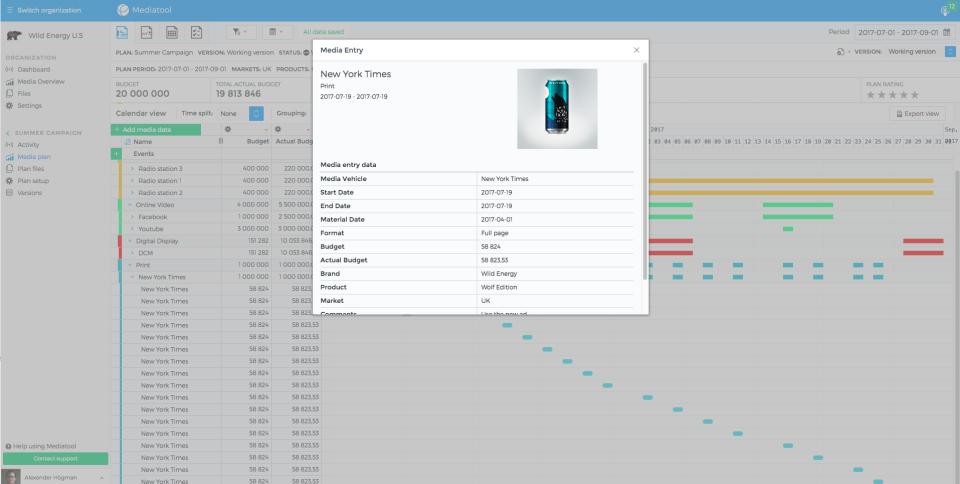Click the gear icon above Budget column

pos(228,130)
